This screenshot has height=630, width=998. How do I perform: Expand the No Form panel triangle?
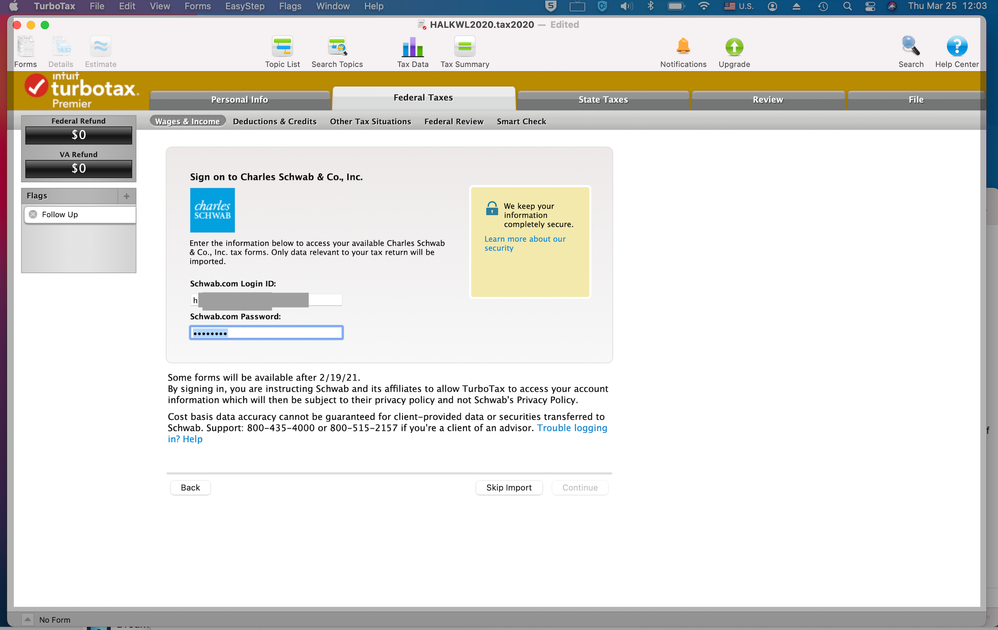click(x=27, y=619)
